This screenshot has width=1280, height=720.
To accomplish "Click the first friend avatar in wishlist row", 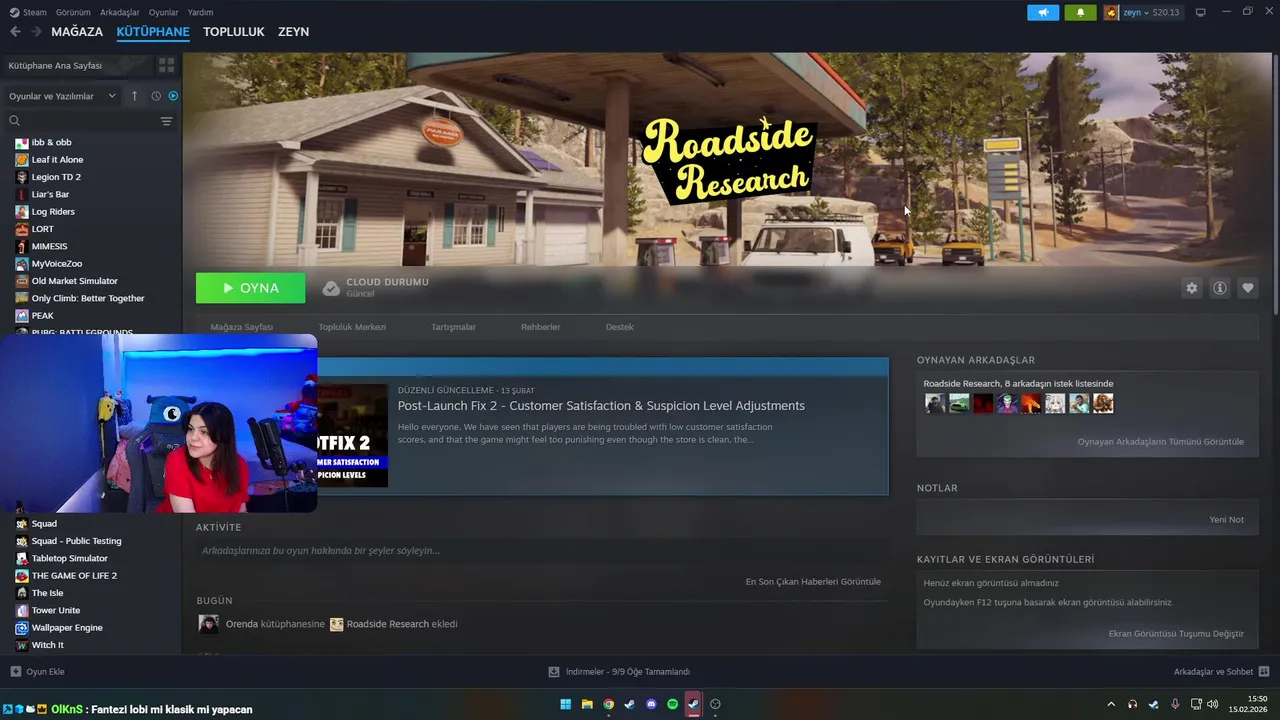I will (x=935, y=404).
